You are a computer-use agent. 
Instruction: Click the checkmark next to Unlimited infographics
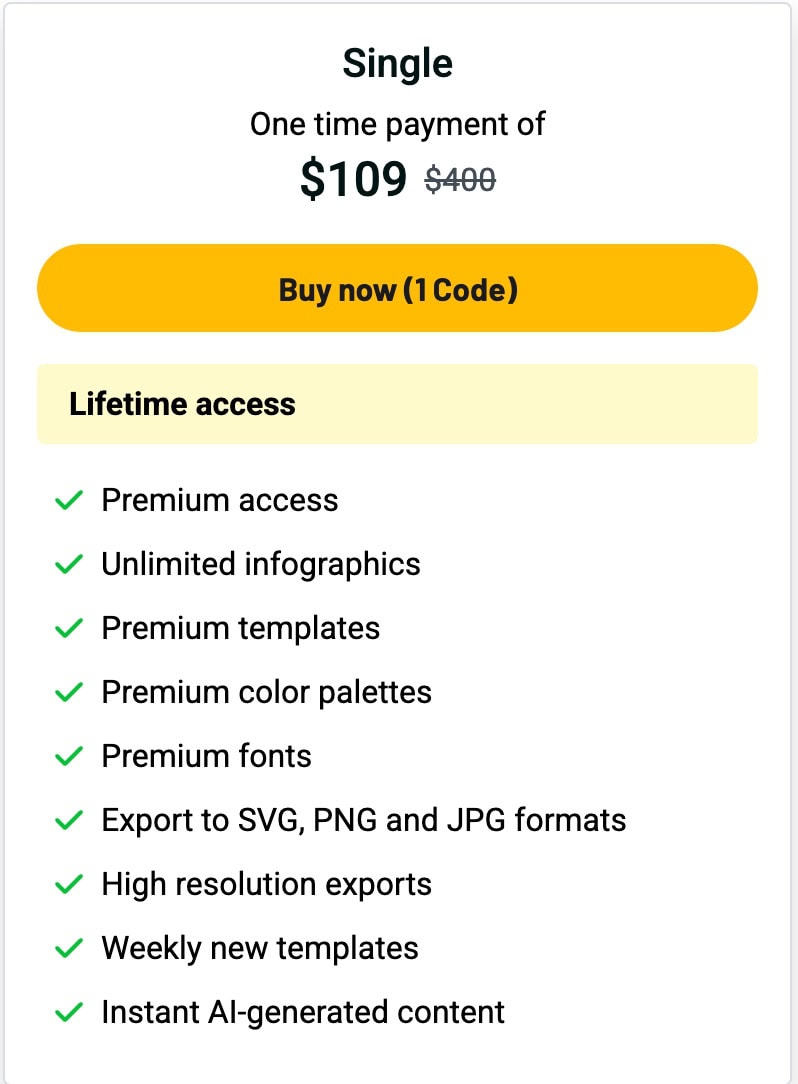[x=68, y=564]
